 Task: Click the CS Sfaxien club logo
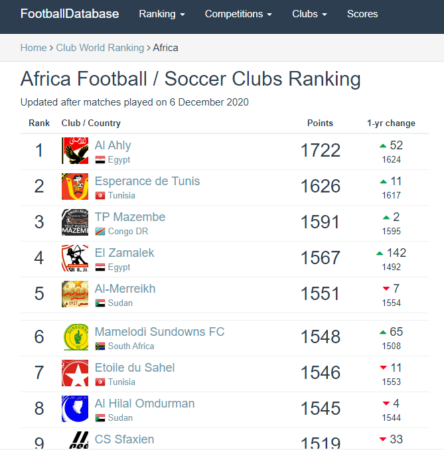pos(79,440)
